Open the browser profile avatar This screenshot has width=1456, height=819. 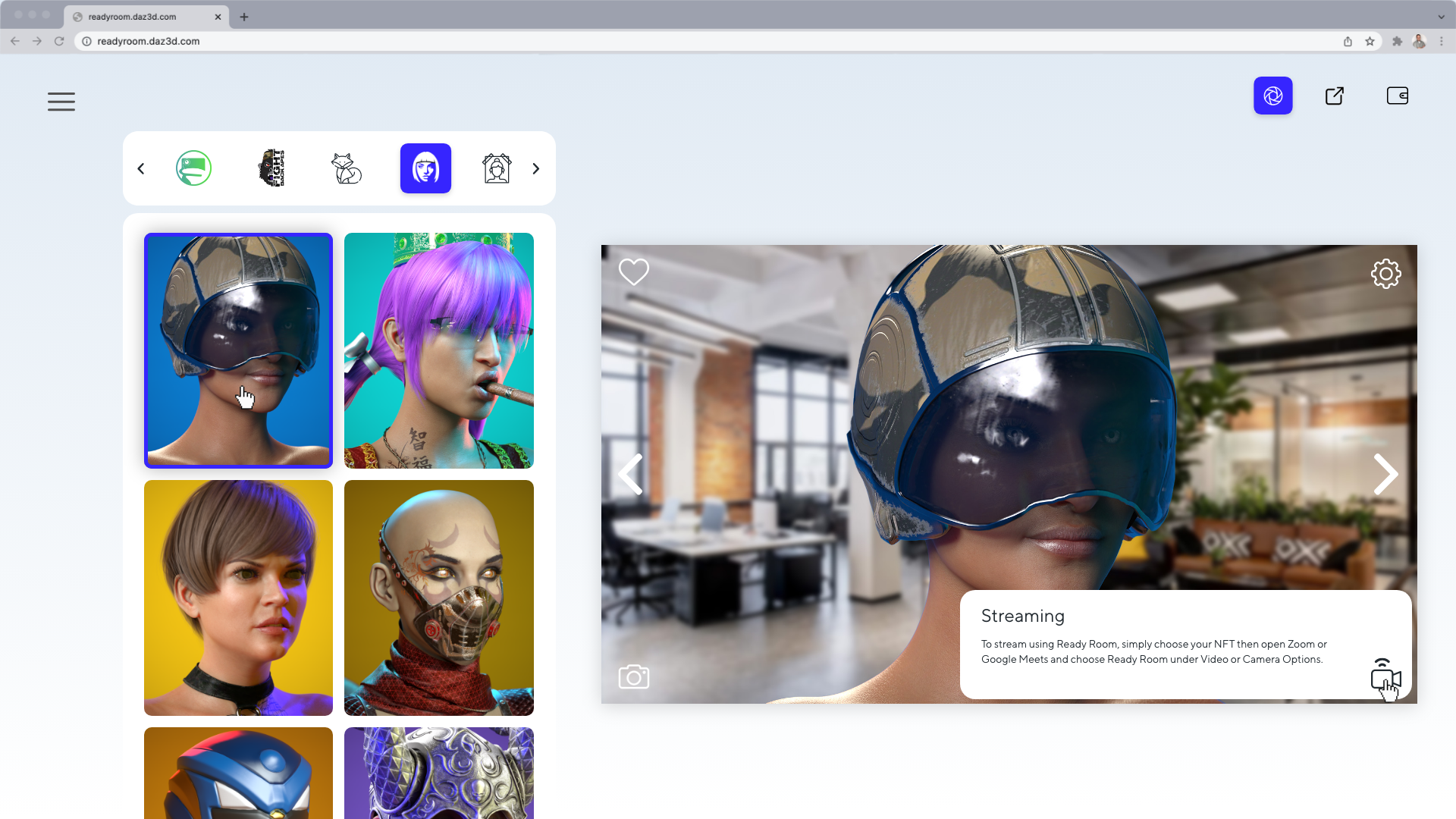click(1419, 41)
